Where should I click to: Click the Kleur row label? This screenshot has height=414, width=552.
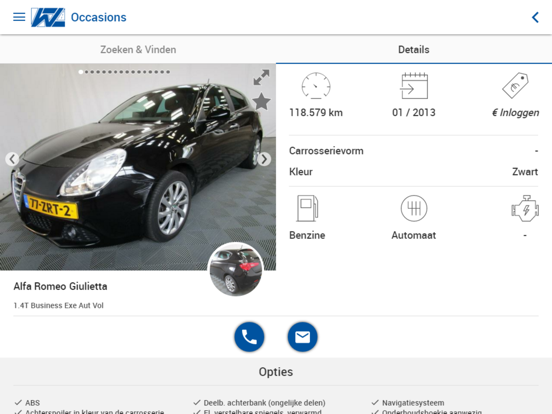click(x=301, y=172)
